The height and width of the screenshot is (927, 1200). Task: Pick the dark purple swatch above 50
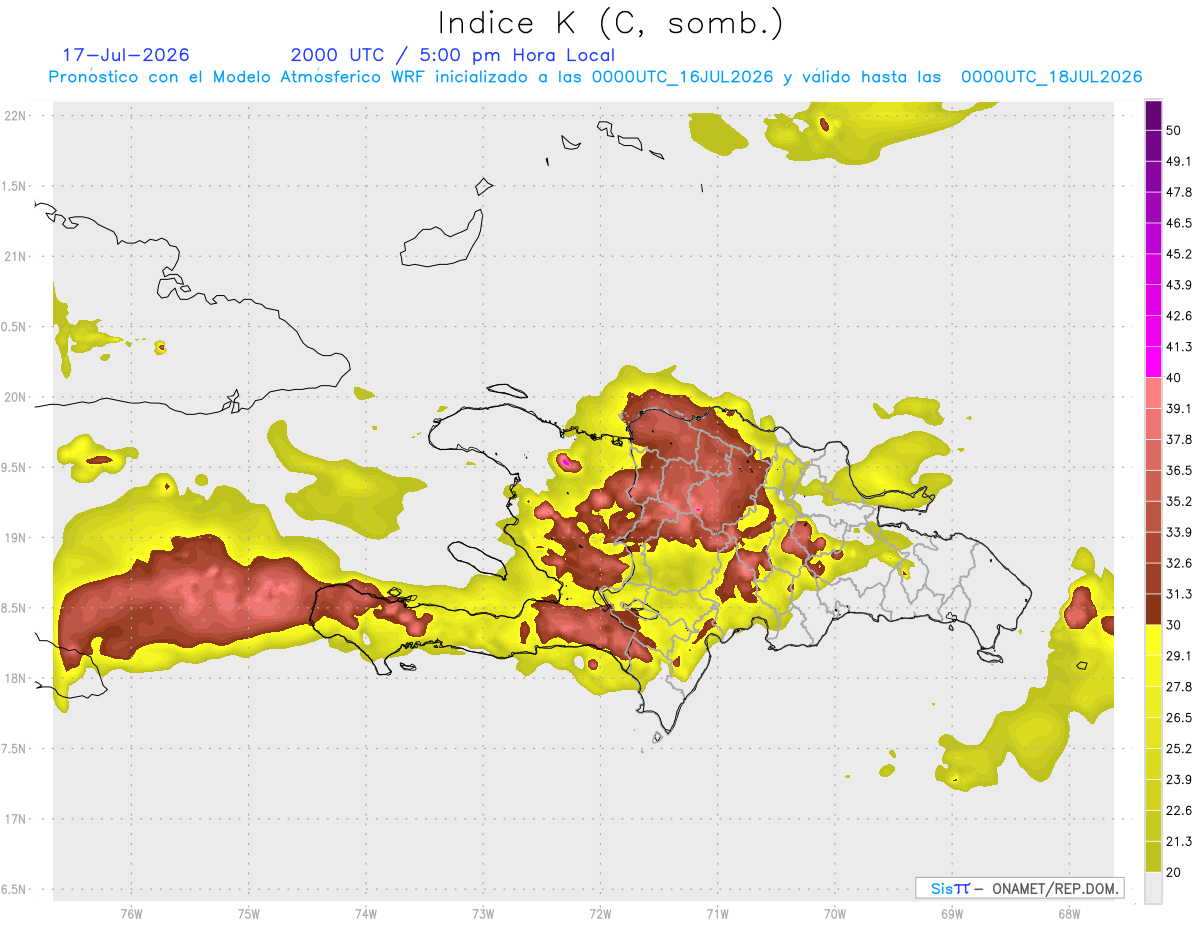pyautogui.click(x=1153, y=116)
